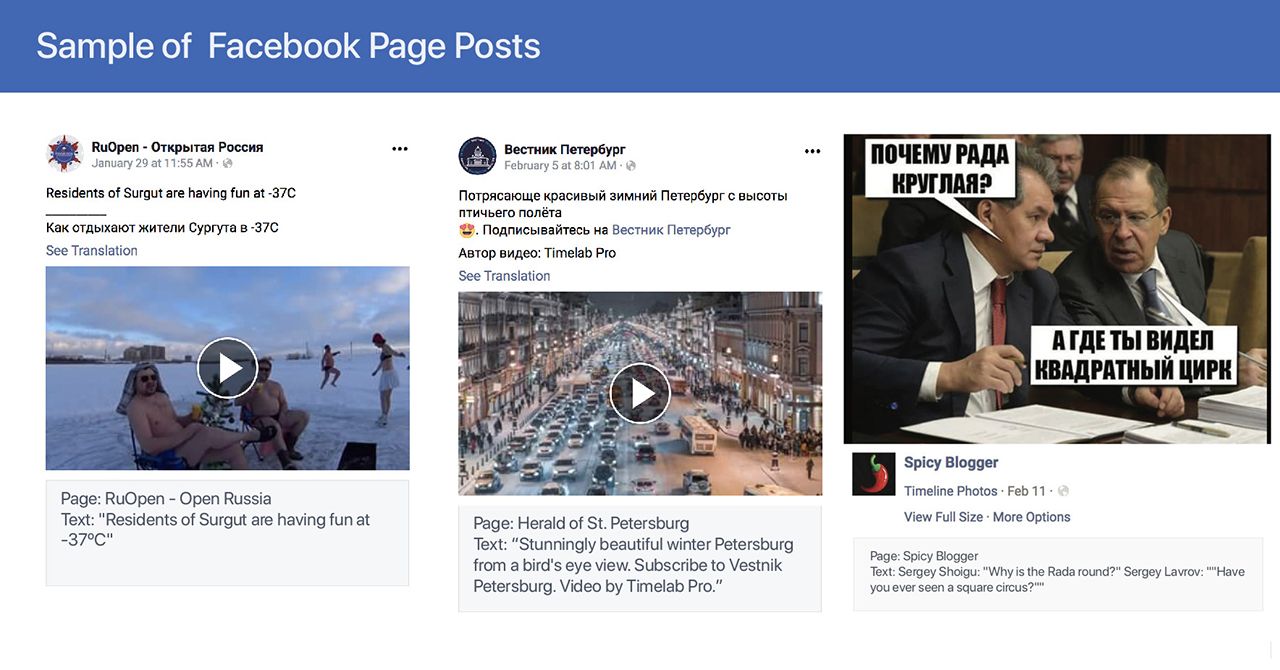
Task: Click globe privacy icon on Вестник Петербург post
Action: (631, 166)
